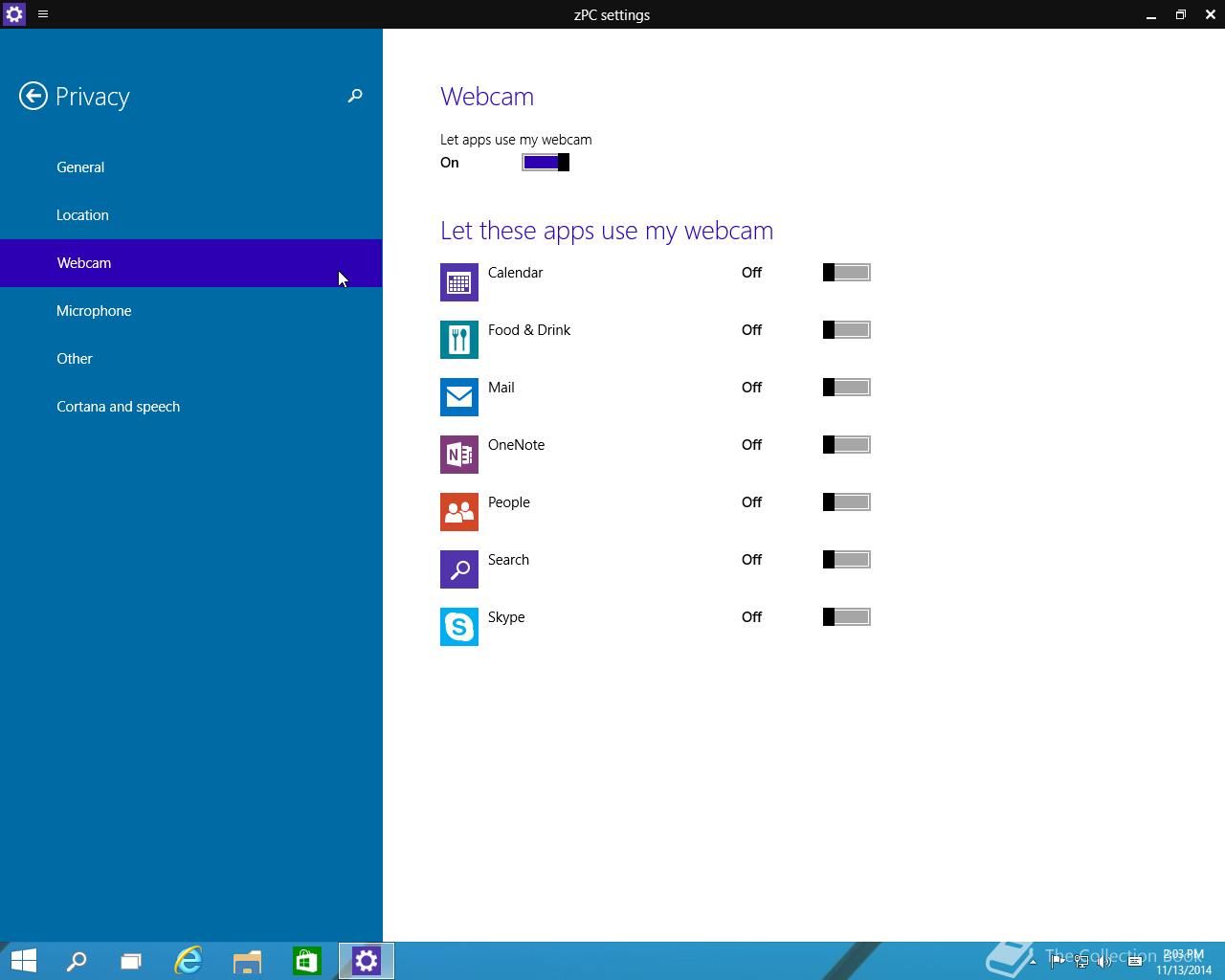Click the Calendar app name
Viewport: 1225px width, 980px height.
click(x=515, y=273)
